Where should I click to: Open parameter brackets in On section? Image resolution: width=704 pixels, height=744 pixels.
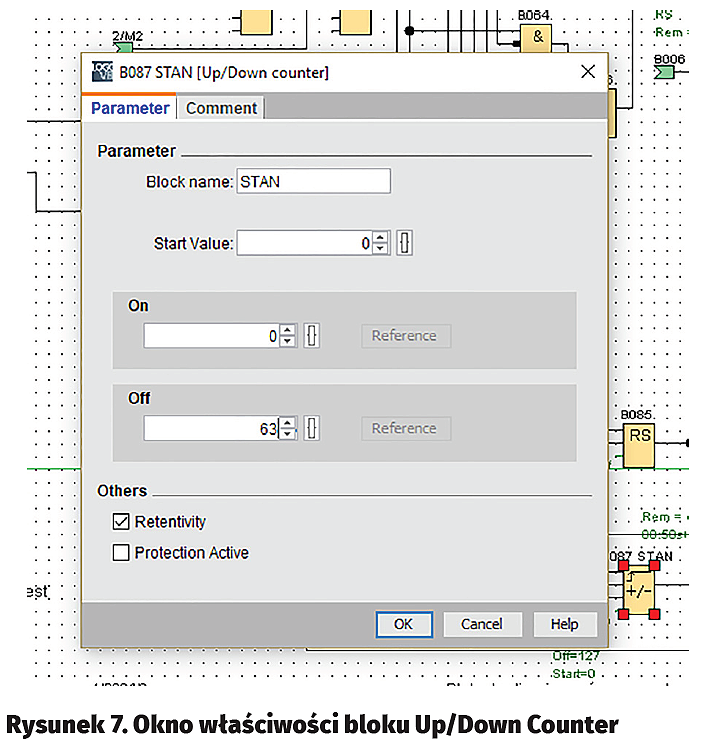click(312, 336)
